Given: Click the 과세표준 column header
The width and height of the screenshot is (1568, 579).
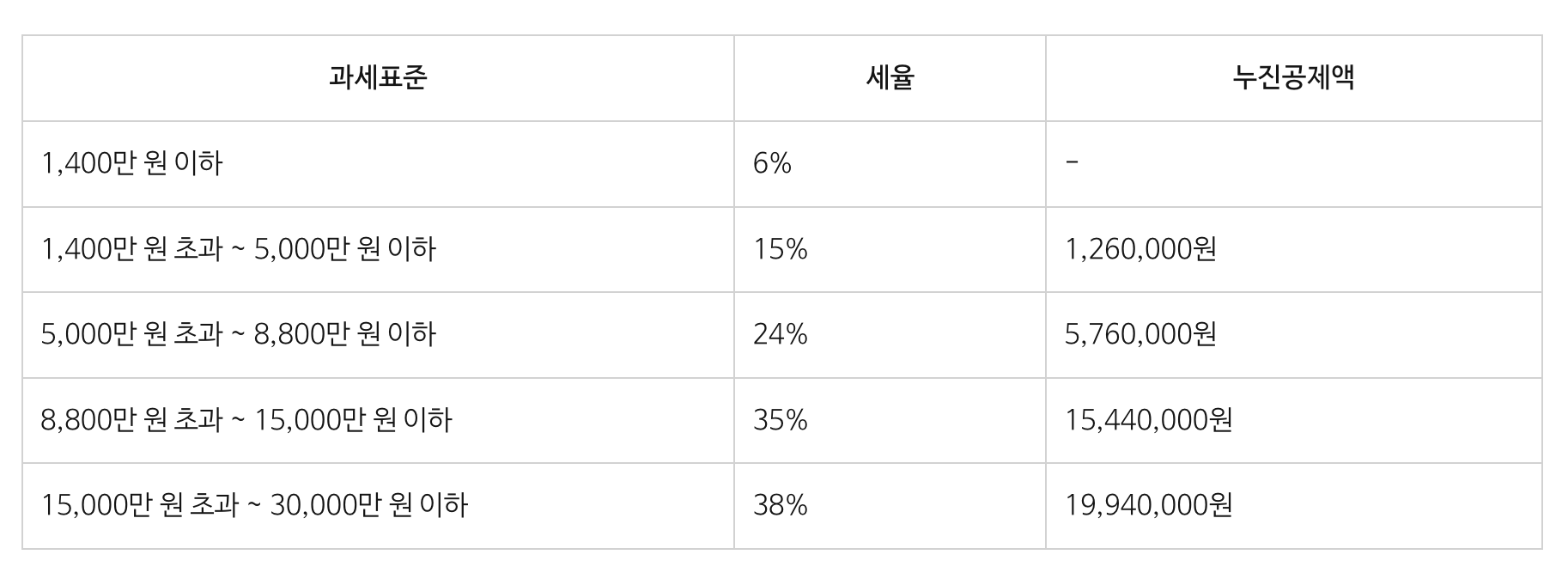Looking at the screenshot, I should [378, 78].
